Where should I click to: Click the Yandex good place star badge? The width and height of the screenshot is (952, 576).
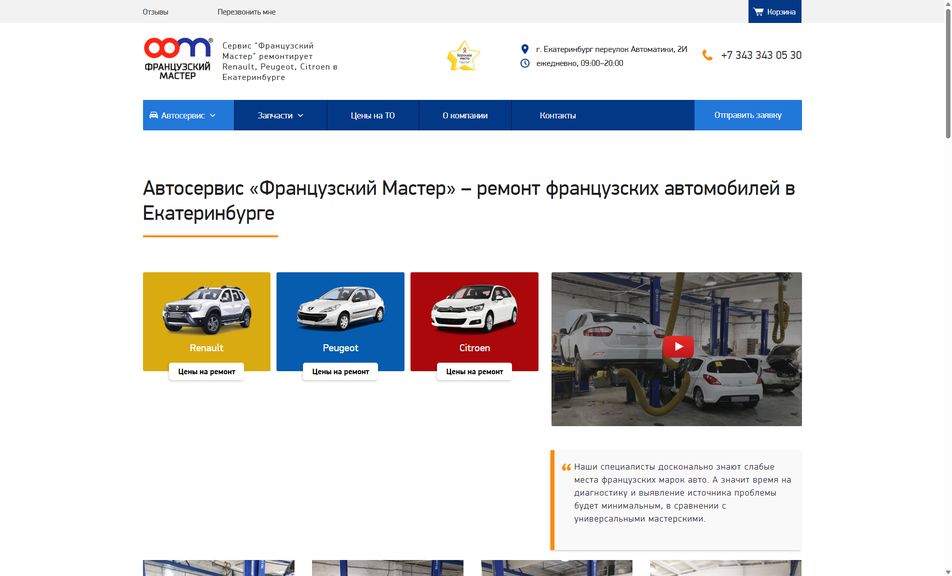point(463,56)
